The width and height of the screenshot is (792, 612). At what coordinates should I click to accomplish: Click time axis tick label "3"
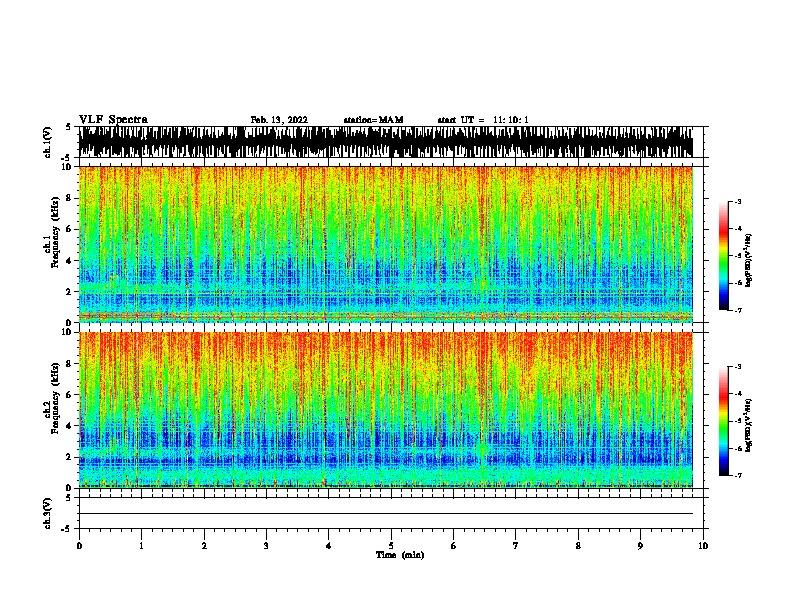(266, 546)
